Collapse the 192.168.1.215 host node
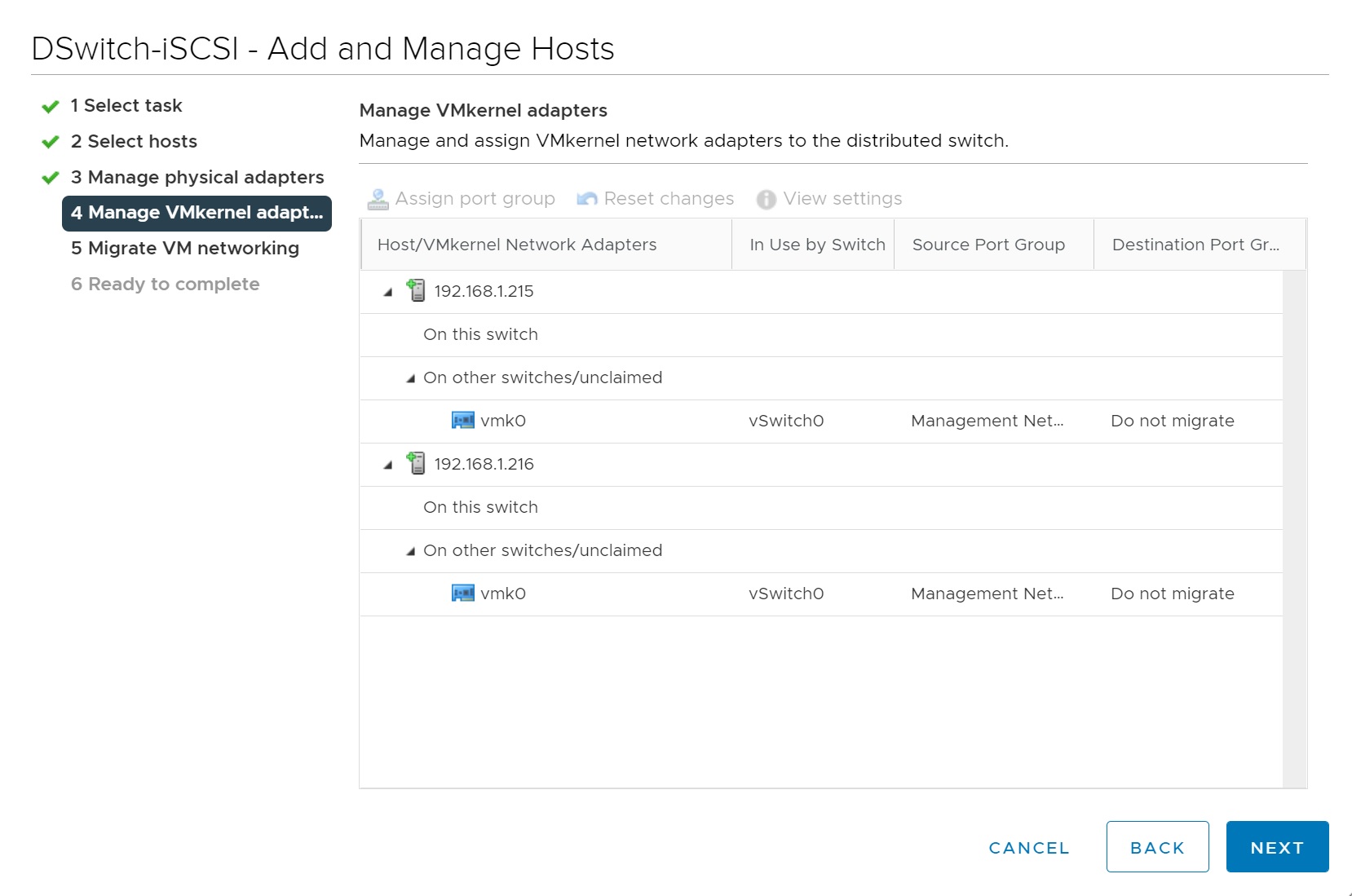Viewport: 1352px width, 896px height. (388, 292)
